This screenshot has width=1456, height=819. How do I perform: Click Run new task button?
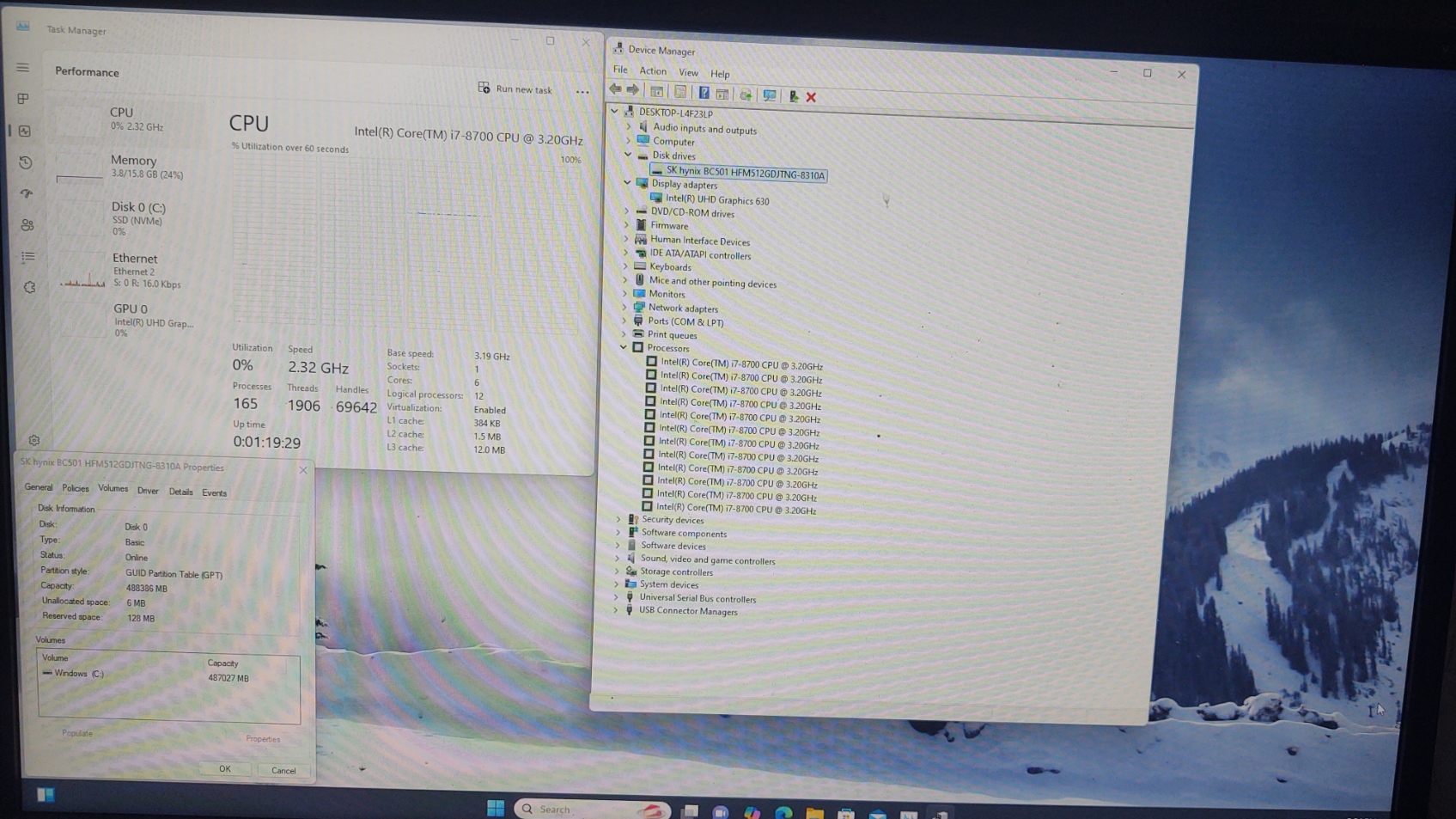[x=515, y=89]
